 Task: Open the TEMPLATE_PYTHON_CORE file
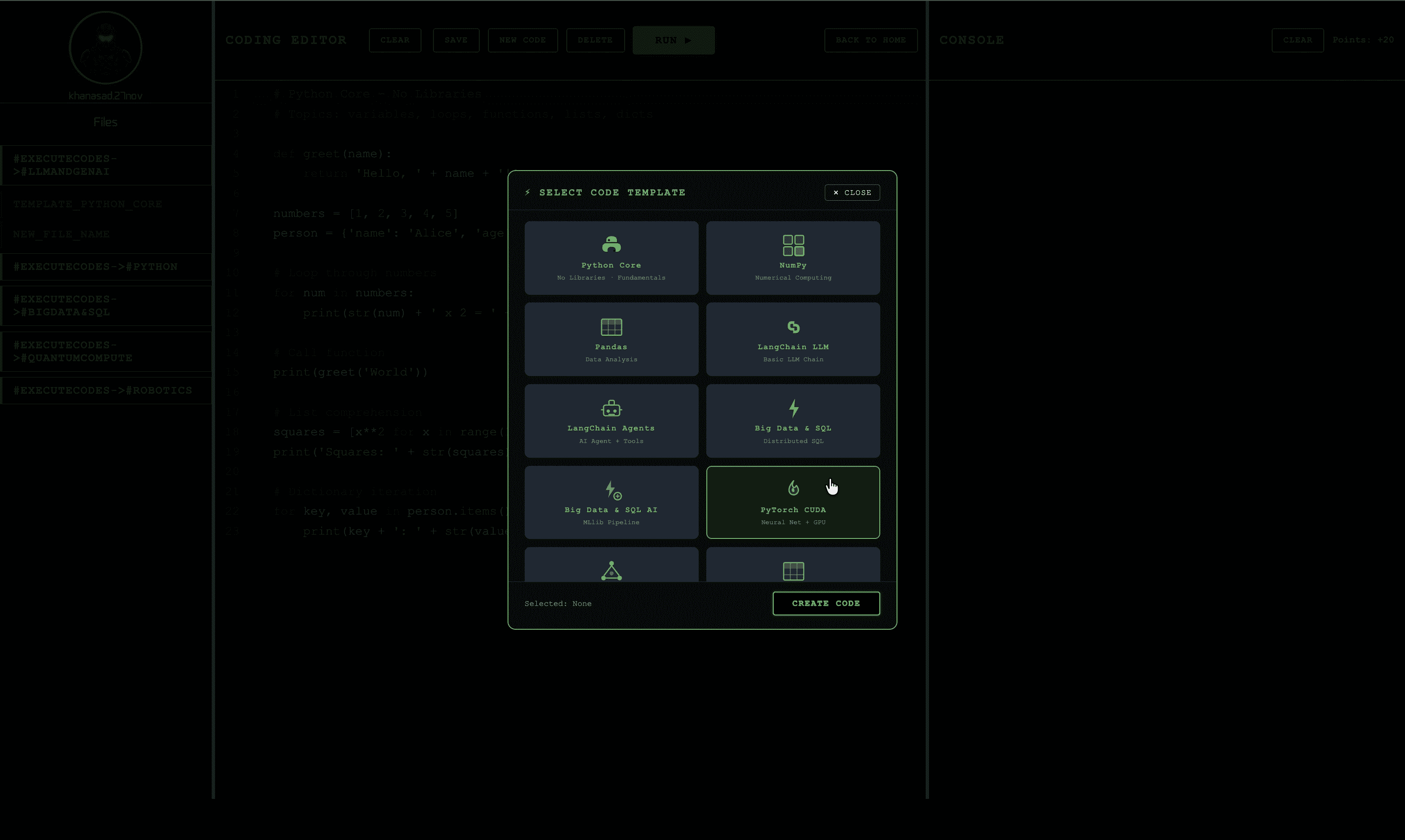point(106,205)
